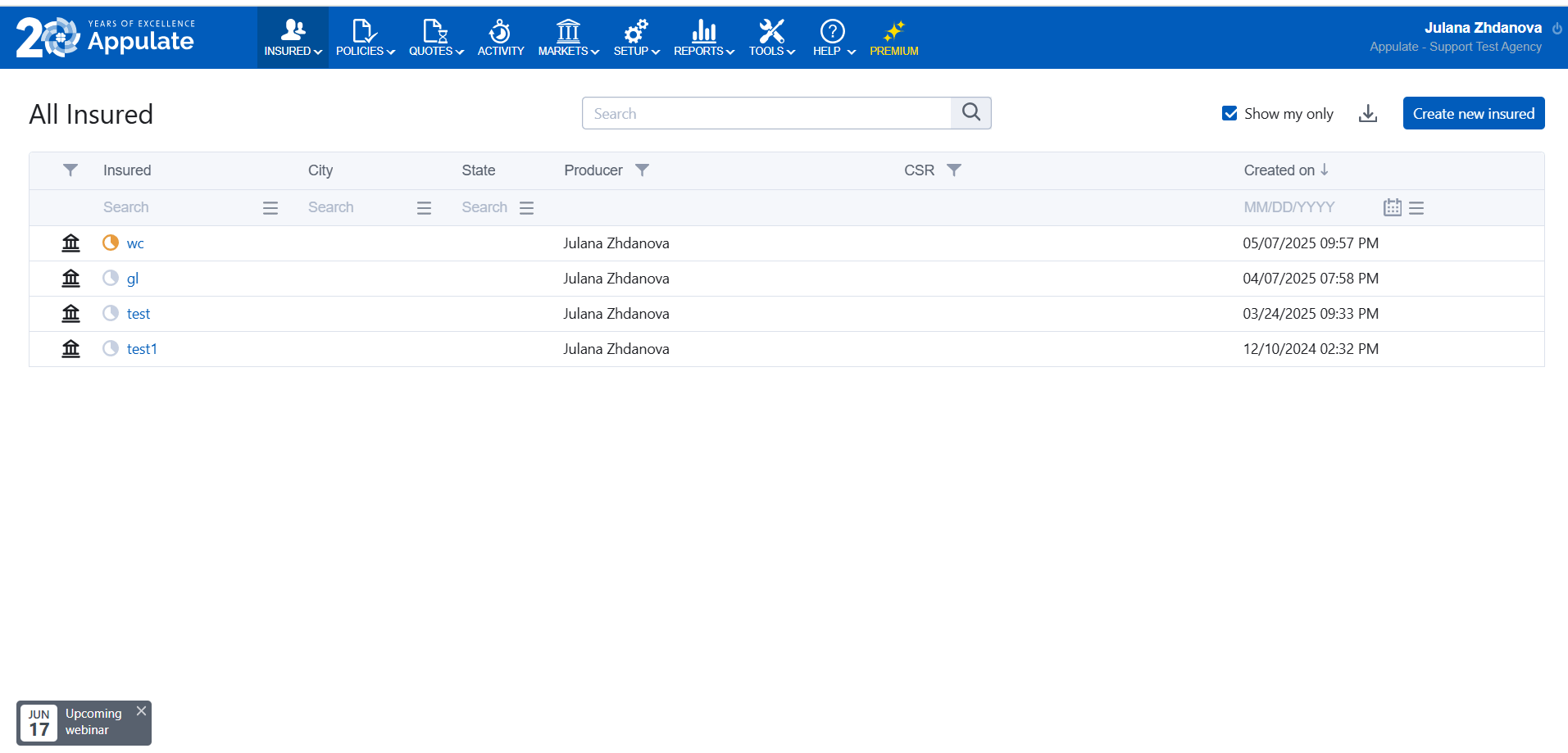The image size is (1568, 753).
Task: Click the bank icon in gl row
Action: [x=71, y=278]
